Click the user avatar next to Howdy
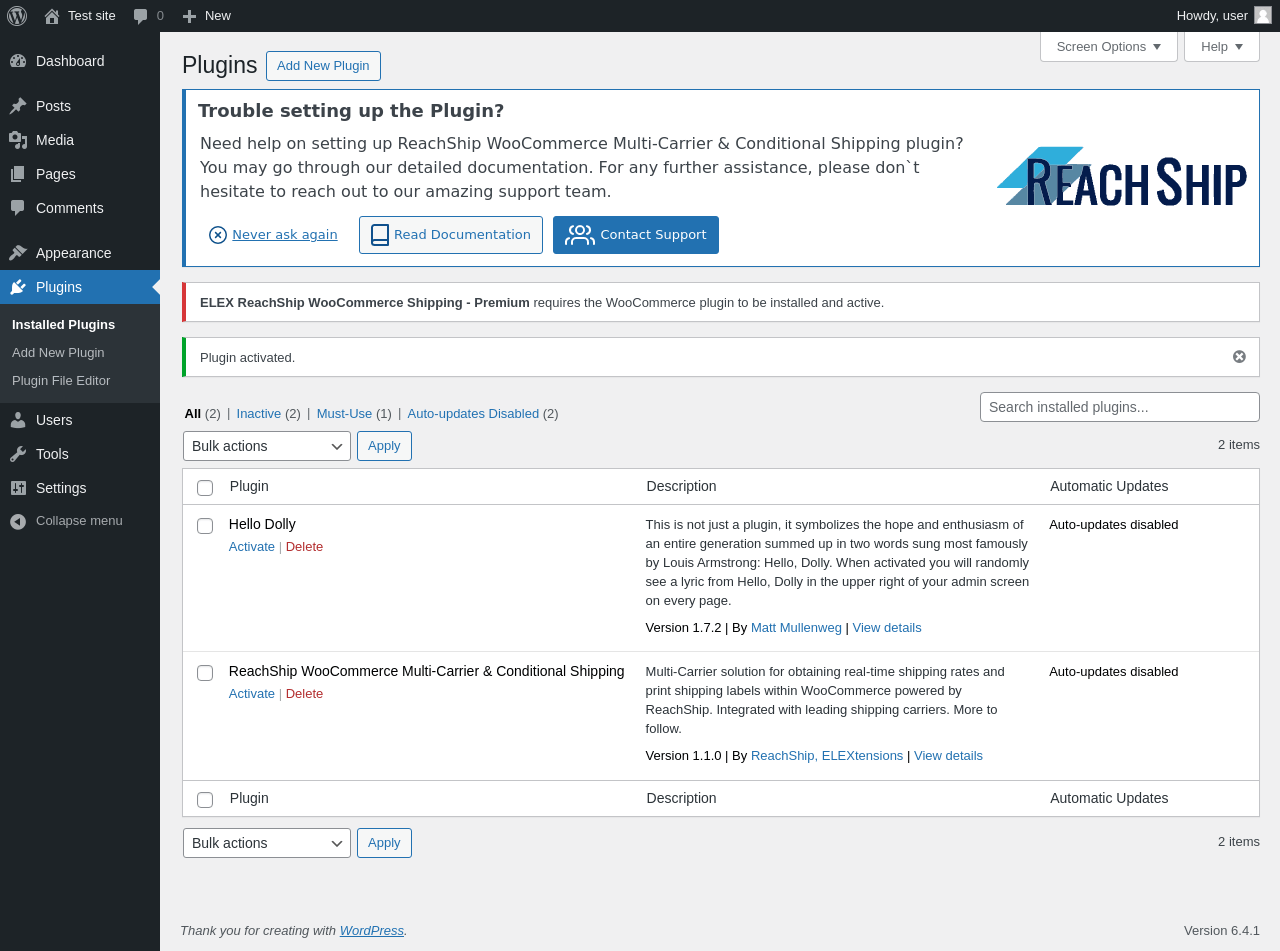This screenshot has height=951, width=1280. (x=1263, y=15)
